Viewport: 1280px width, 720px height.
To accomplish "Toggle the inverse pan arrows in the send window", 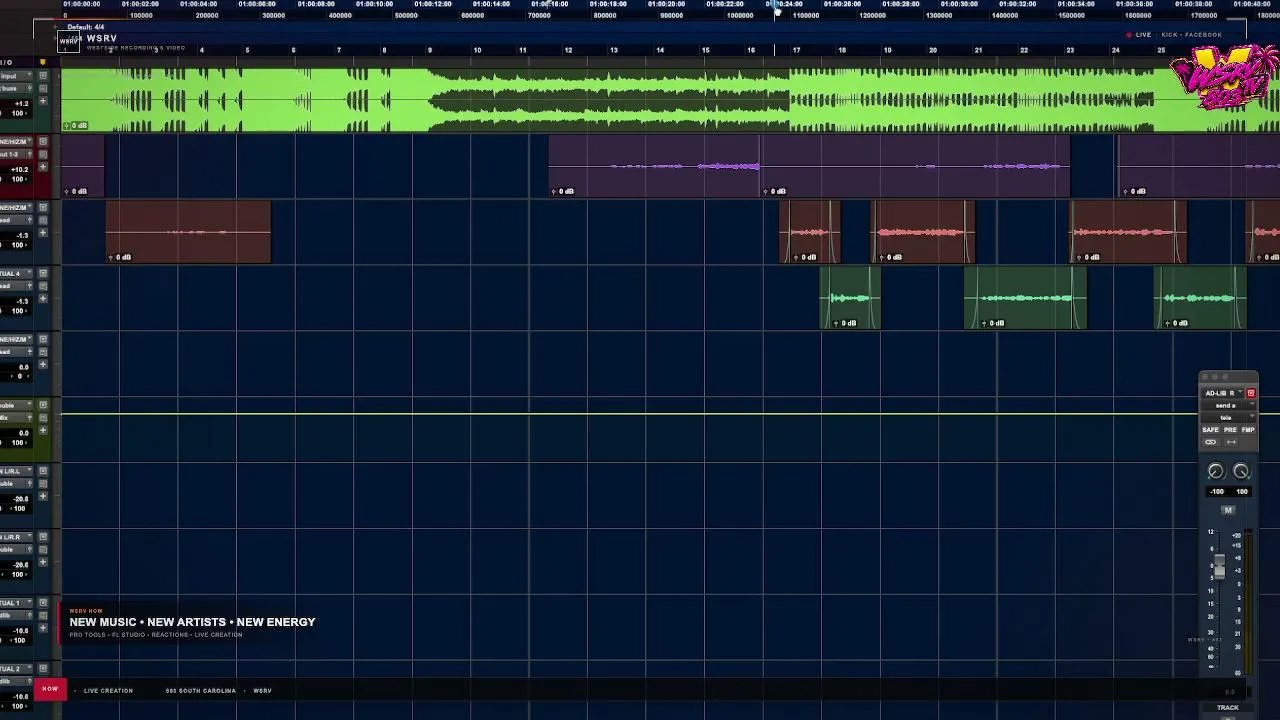I will [1231, 442].
